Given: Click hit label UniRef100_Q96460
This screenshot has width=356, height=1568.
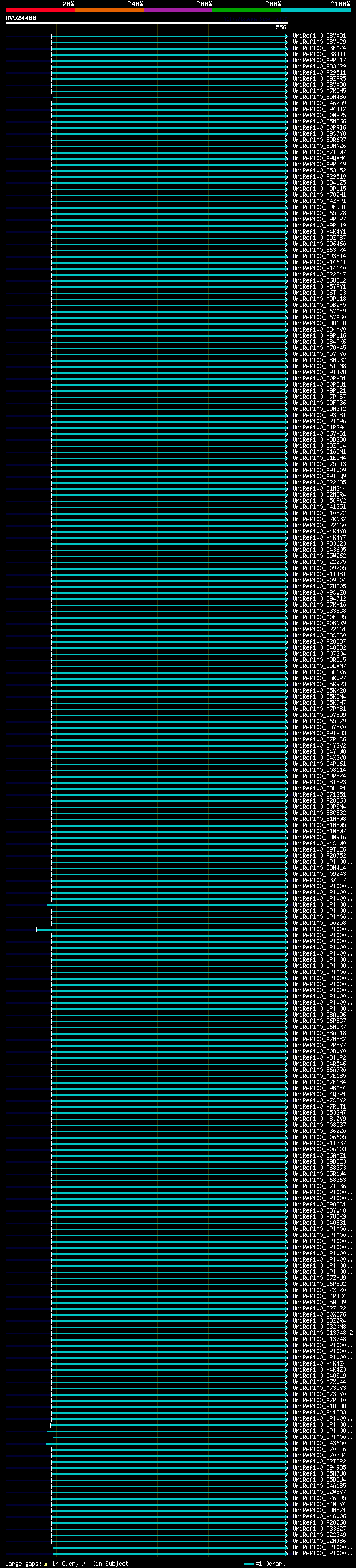Looking at the screenshot, I should point(319,244).
